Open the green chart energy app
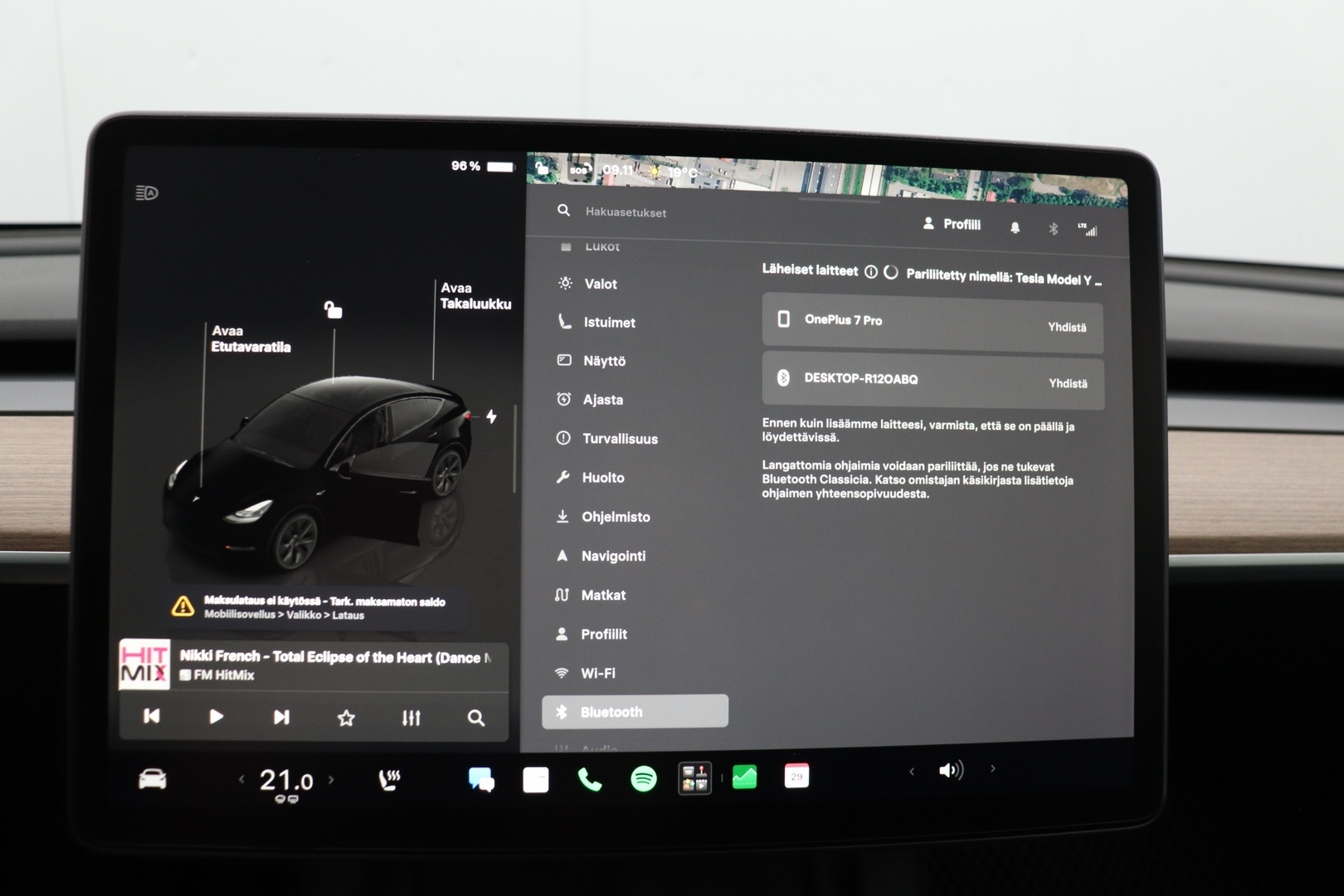 point(744,777)
